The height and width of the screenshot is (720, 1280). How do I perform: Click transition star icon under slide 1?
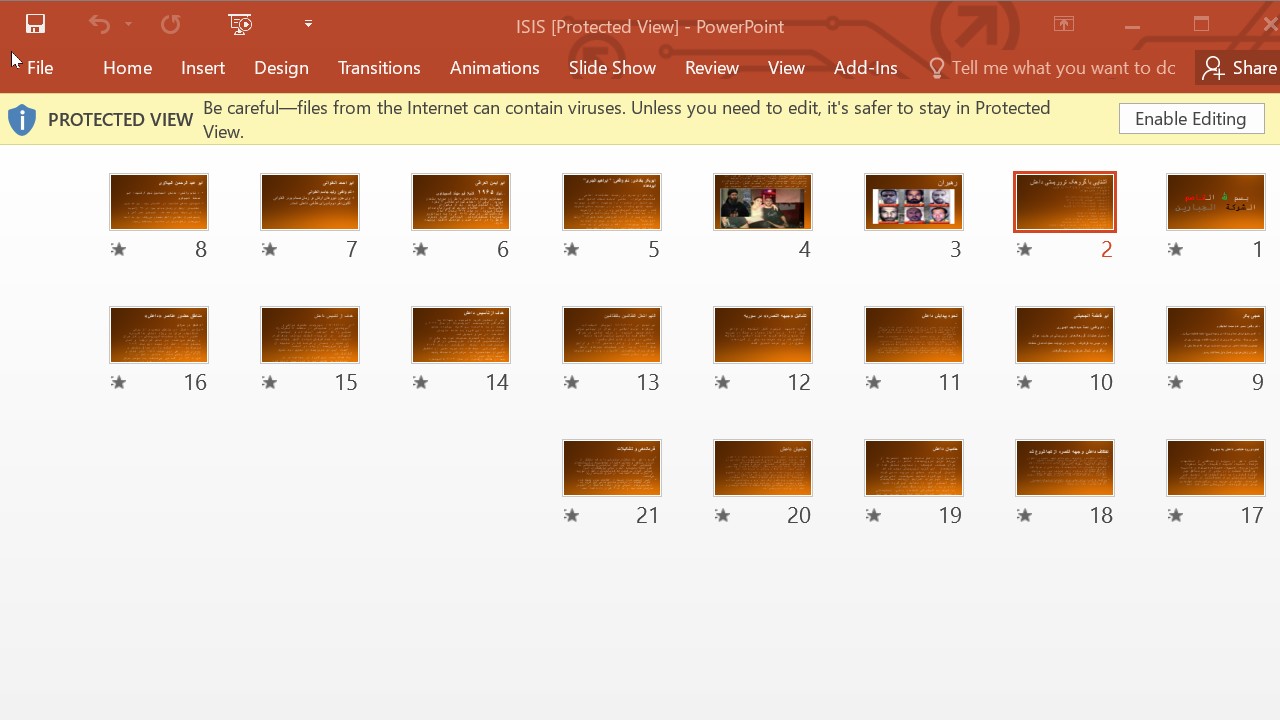click(x=1175, y=249)
